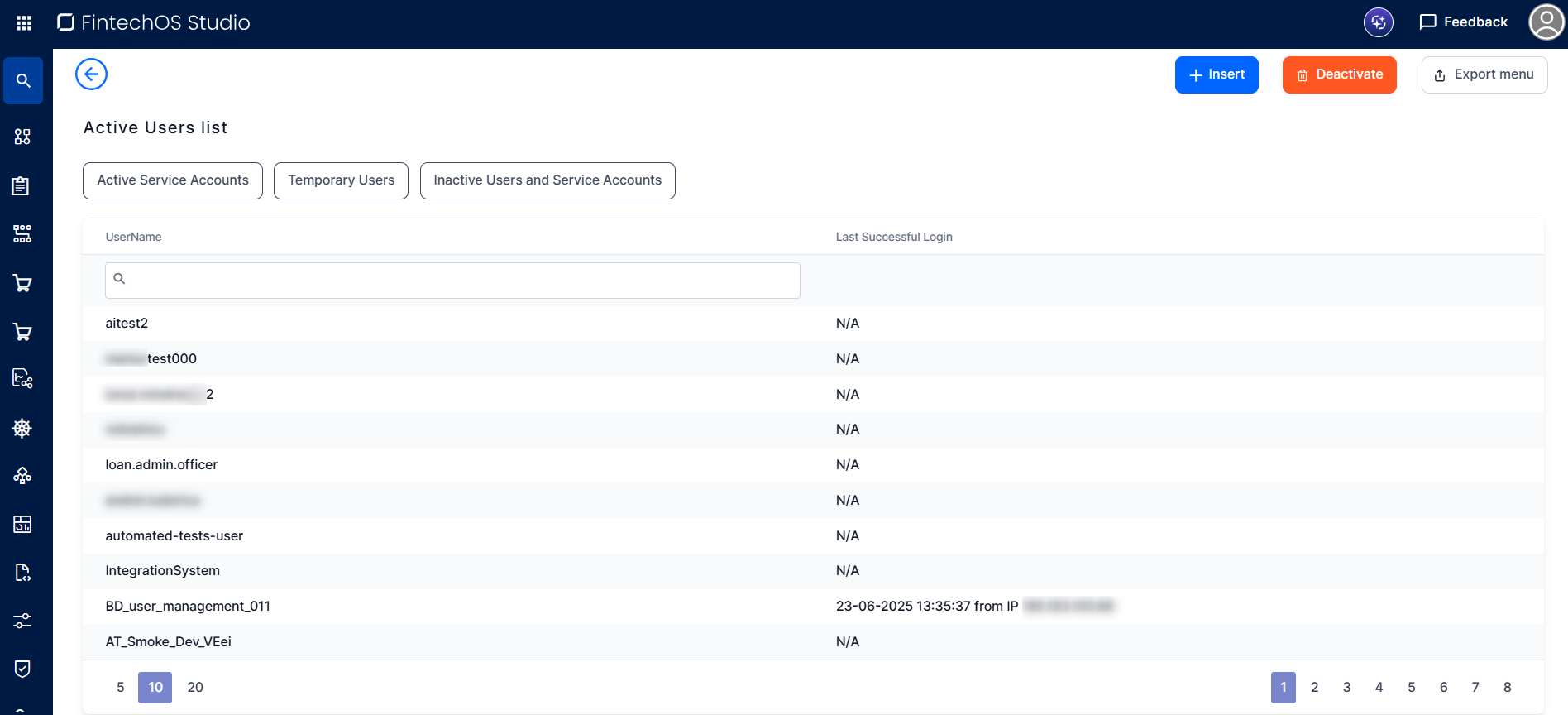Switch to Active Service Accounts
Image resolution: width=1568 pixels, height=715 pixels.
pos(173,180)
